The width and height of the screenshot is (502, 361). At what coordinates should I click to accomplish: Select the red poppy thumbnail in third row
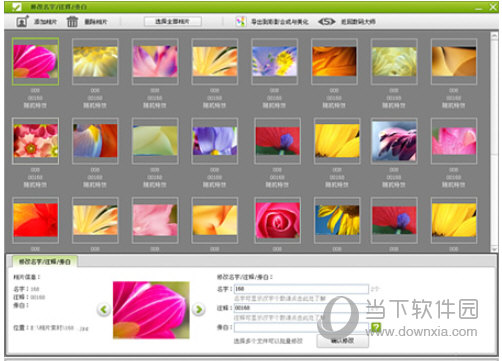coord(394,220)
